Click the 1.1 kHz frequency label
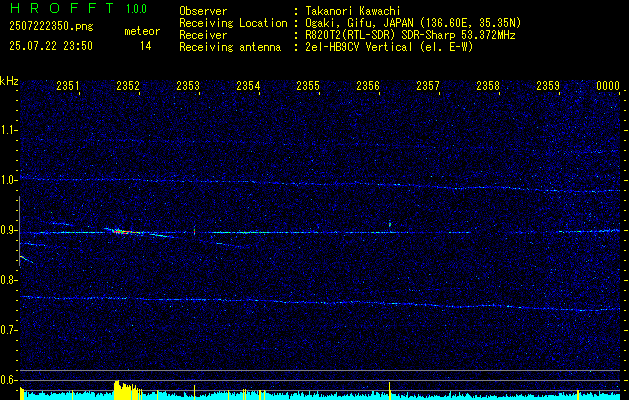629x400 pixels. (8, 130)
